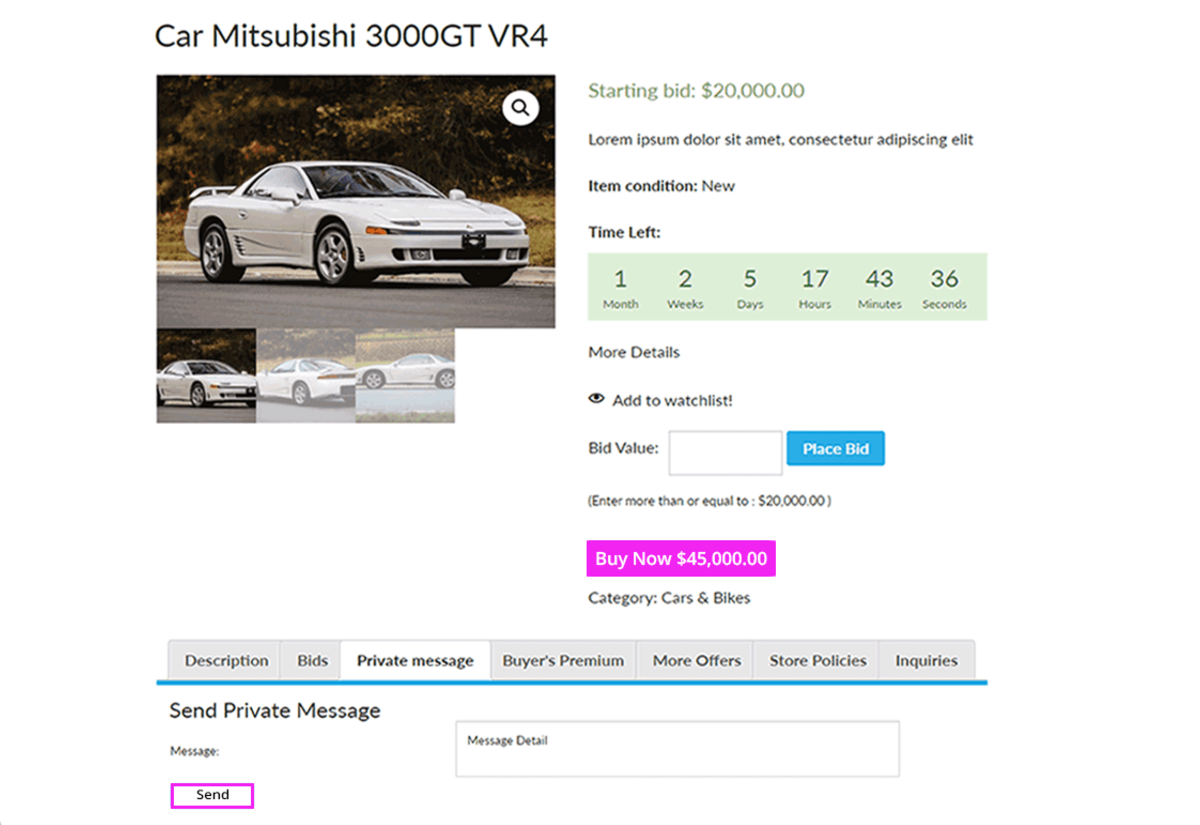Select the third side-view car thumbnail
The image size is (1200, 825).
coord(405,376)
